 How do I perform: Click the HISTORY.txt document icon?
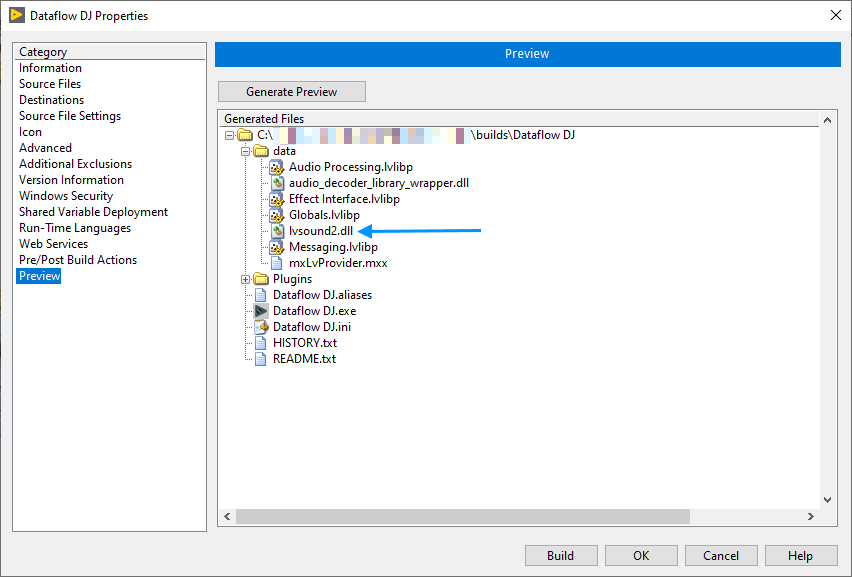pyautogui.click(x=261, y=343)
